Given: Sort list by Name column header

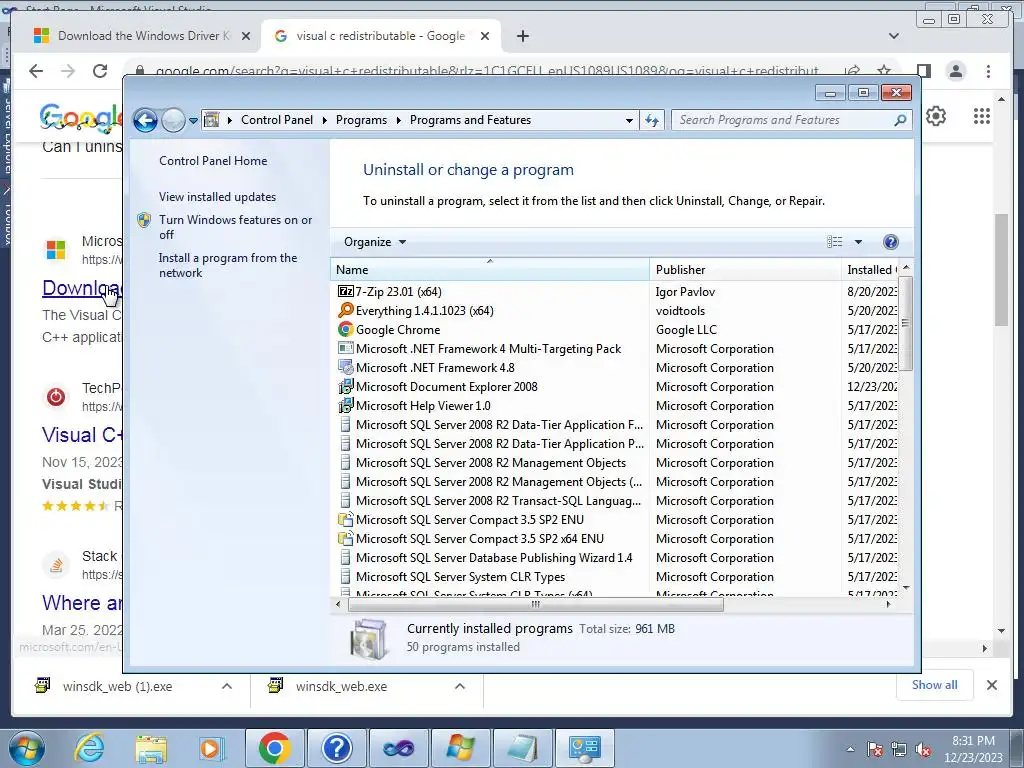Looking at the screenshot, I should (x=490, y=270).
